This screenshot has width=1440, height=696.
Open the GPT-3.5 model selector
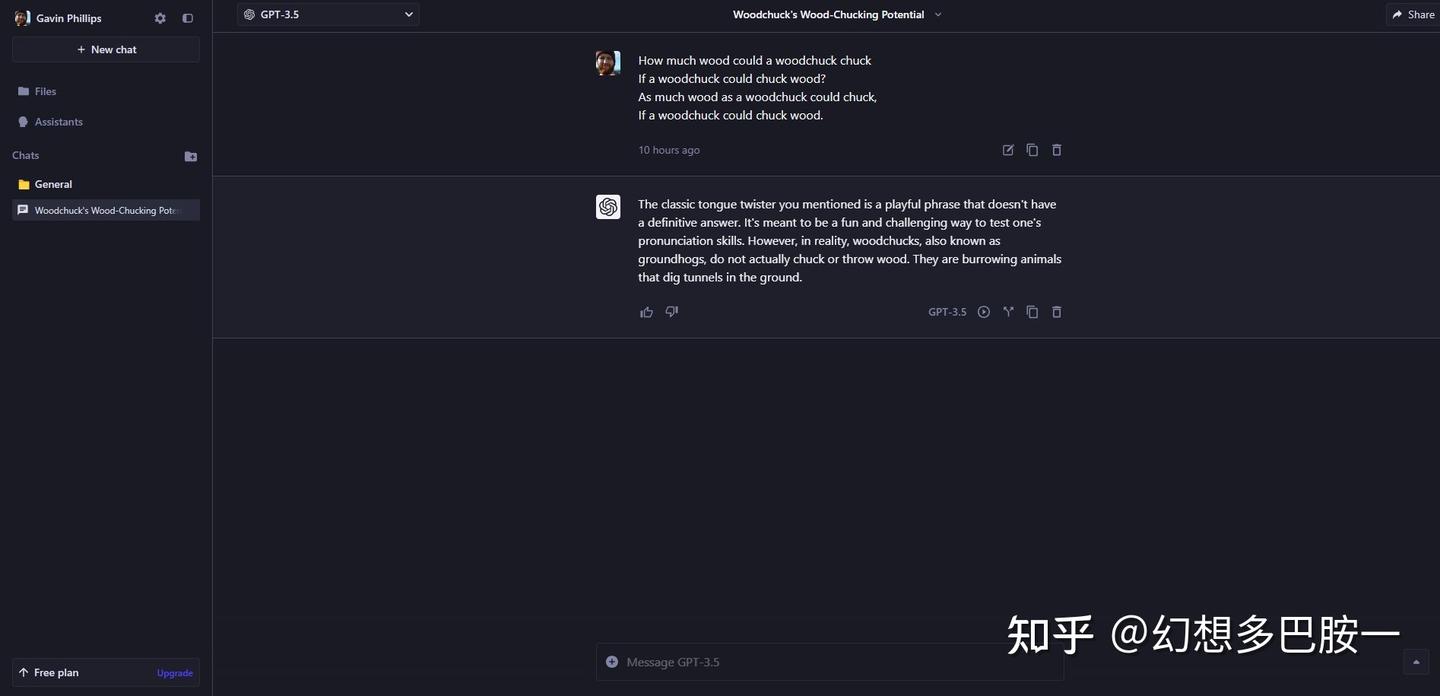pos(328,14)
